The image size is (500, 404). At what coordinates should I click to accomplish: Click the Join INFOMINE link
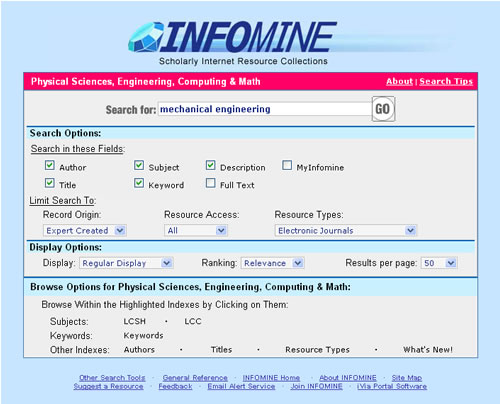pos(316,386)
